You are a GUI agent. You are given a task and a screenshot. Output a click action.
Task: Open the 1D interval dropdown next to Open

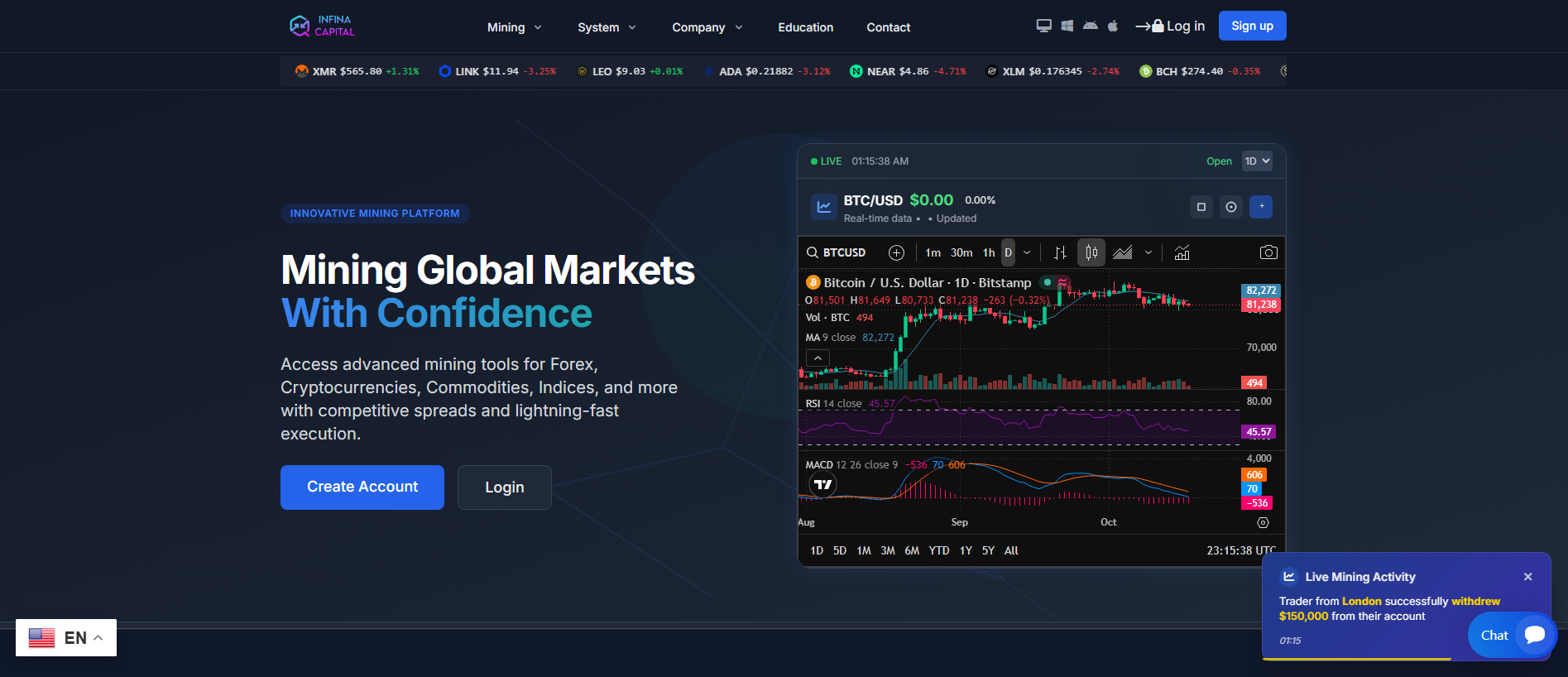pyautogui.click(x=1257, y=161)
